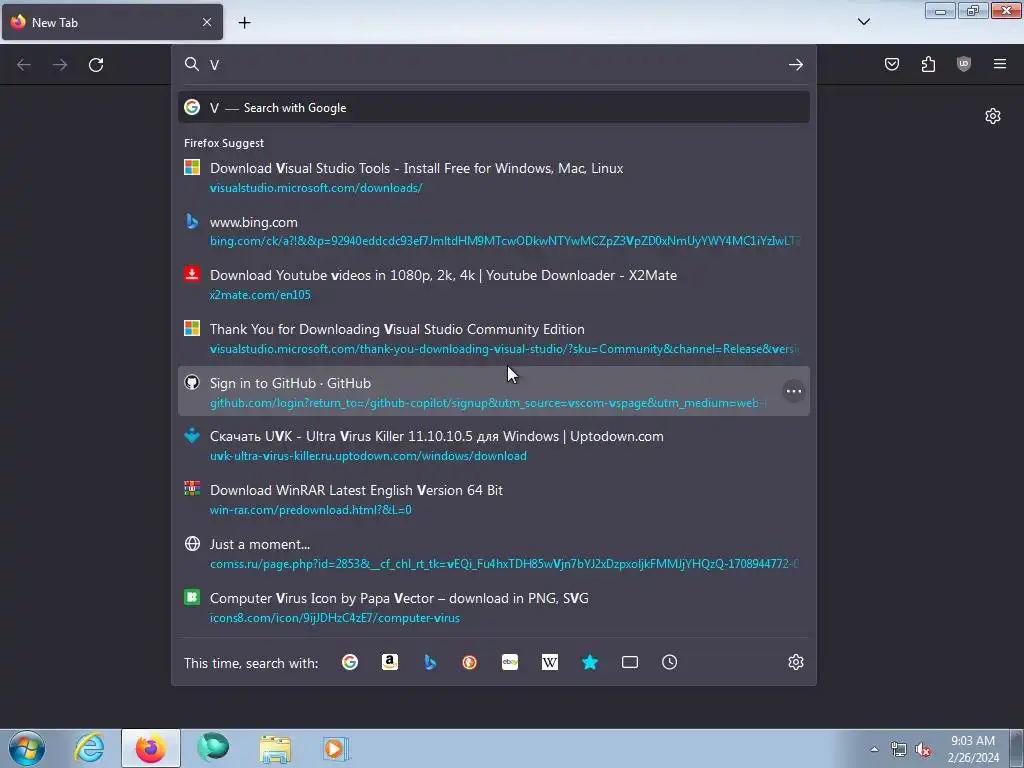
Task: Open the network tray icon
Action: point(899,749)
